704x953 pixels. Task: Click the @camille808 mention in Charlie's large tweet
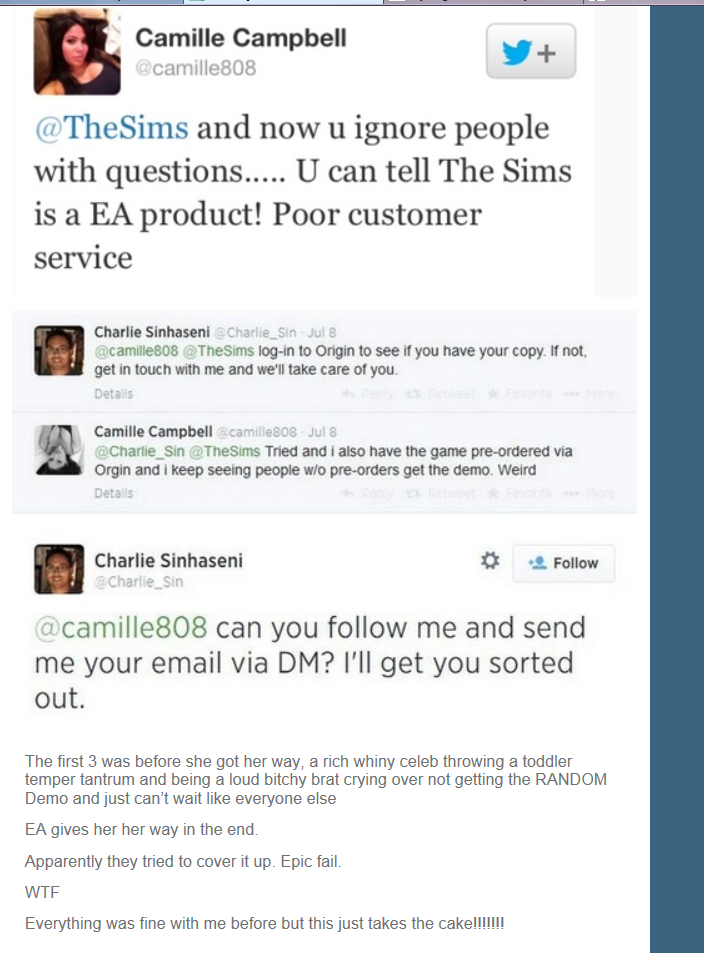coord(121,627)
